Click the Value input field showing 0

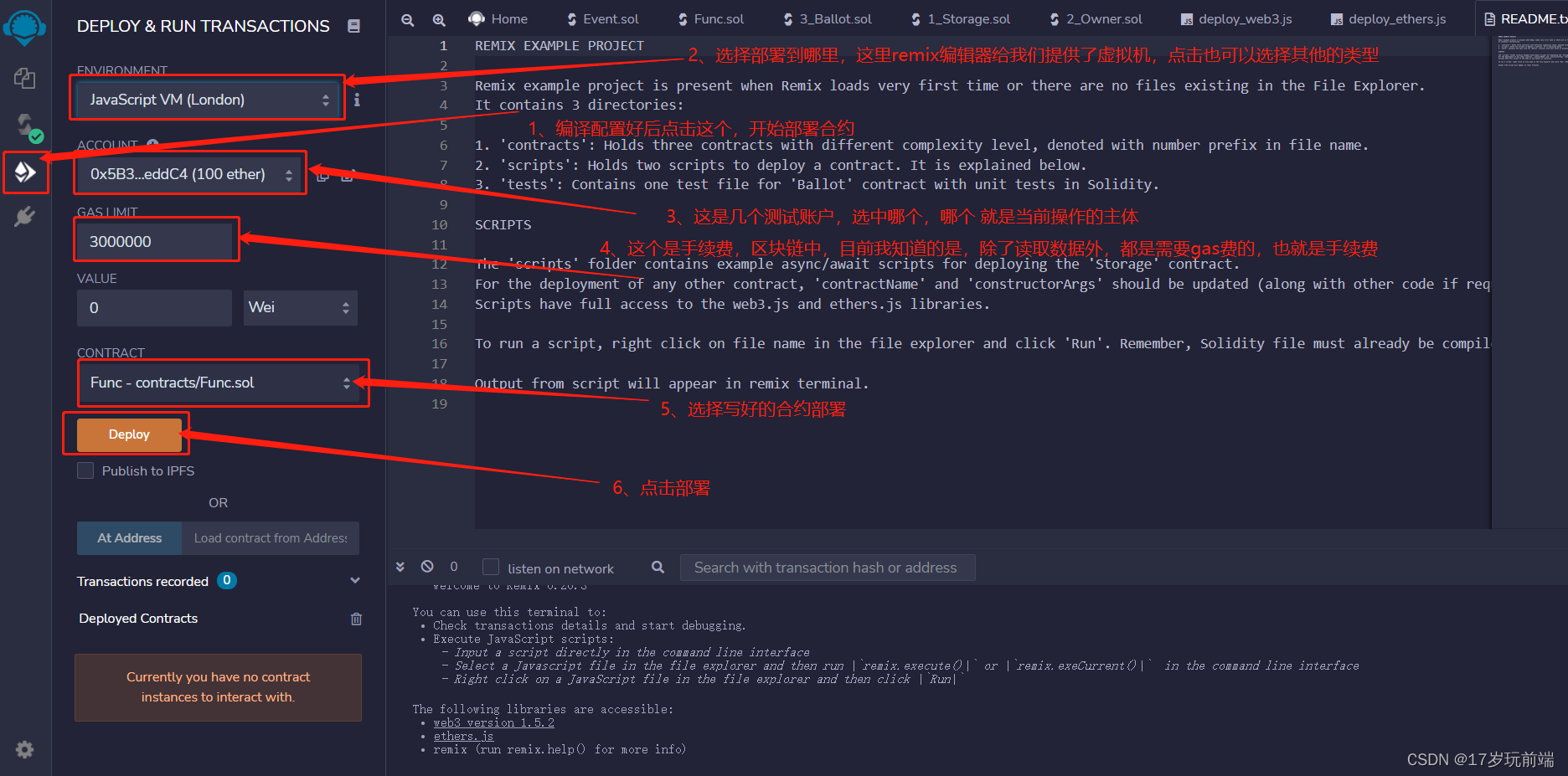coord(154,307)
